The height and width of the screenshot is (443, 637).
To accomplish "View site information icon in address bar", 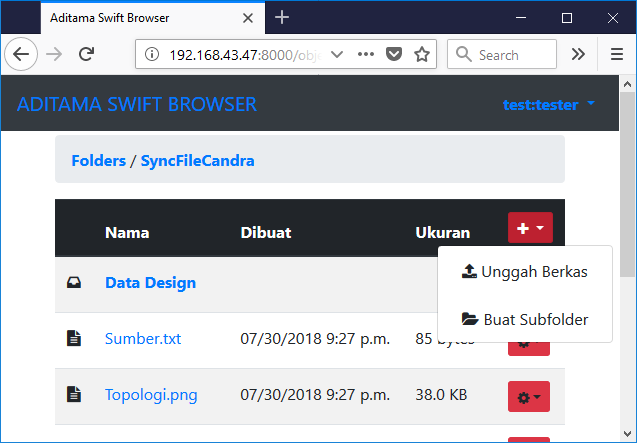I will click(x=152, y=54).
